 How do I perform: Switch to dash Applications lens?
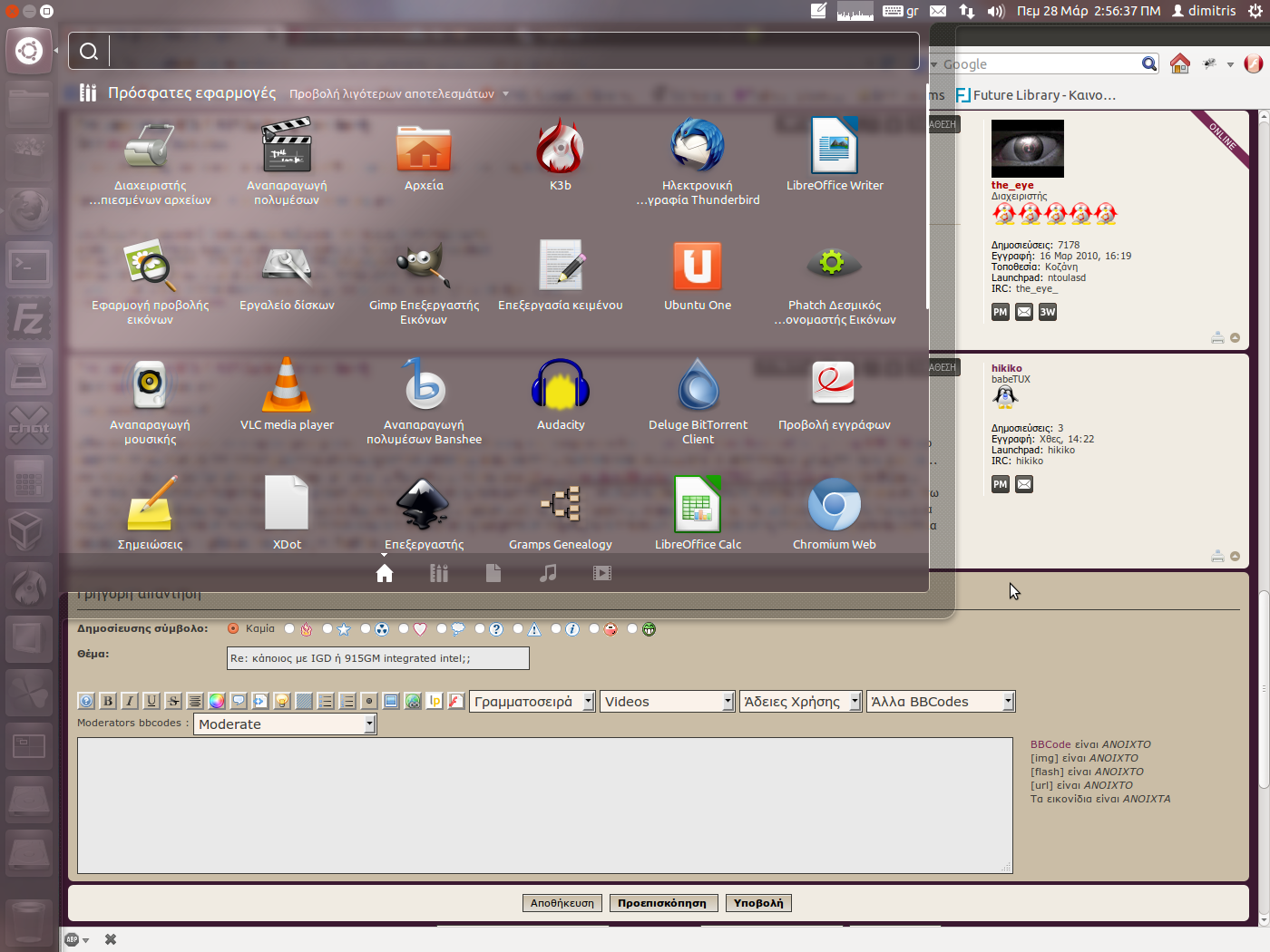point(439,573)
